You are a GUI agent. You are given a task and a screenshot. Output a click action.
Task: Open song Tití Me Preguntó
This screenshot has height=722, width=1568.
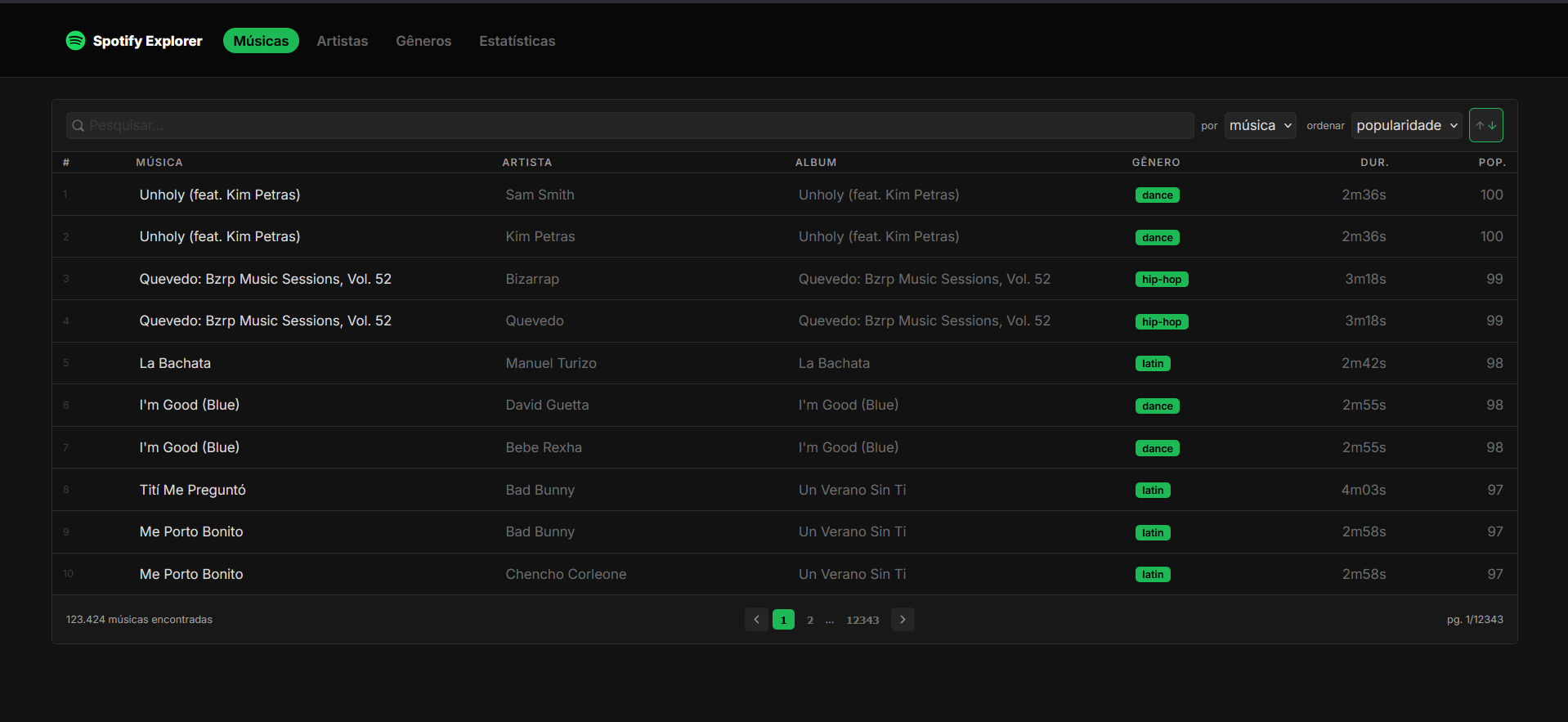coord(193,490)
